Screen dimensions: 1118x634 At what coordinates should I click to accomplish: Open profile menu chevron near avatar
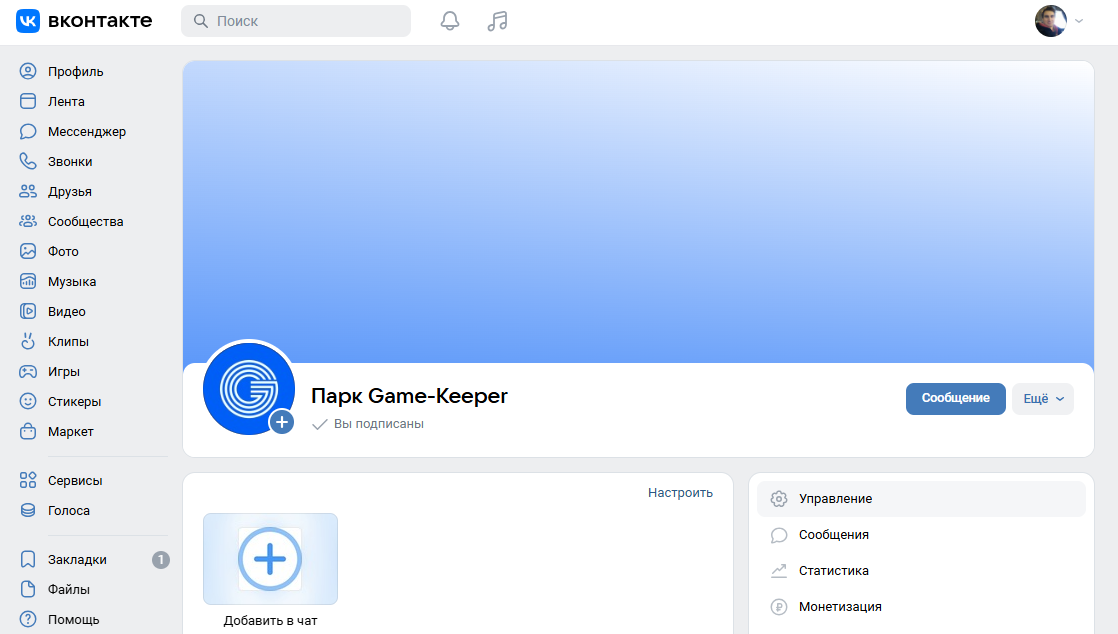click(x=1079, y=21)
